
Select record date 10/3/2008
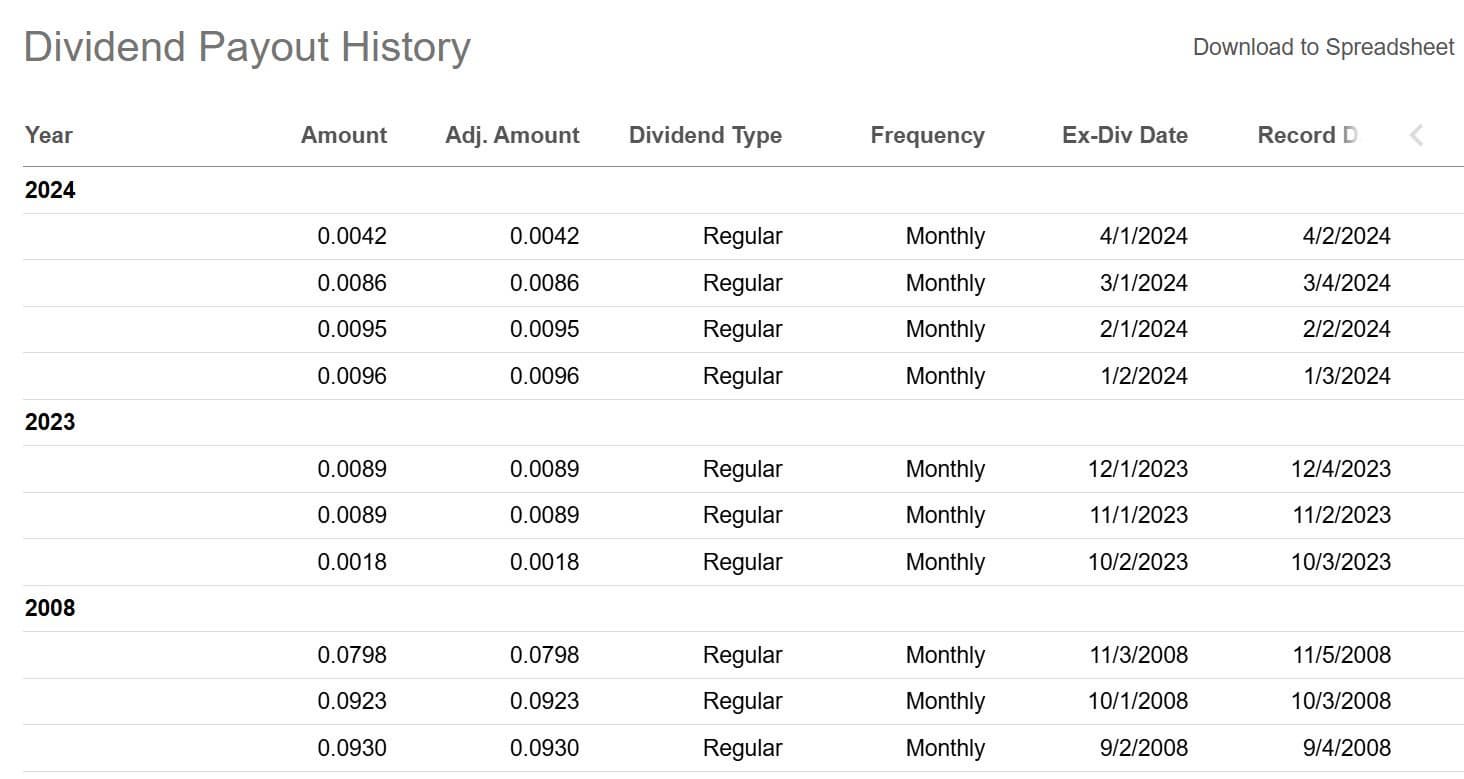1341,701
